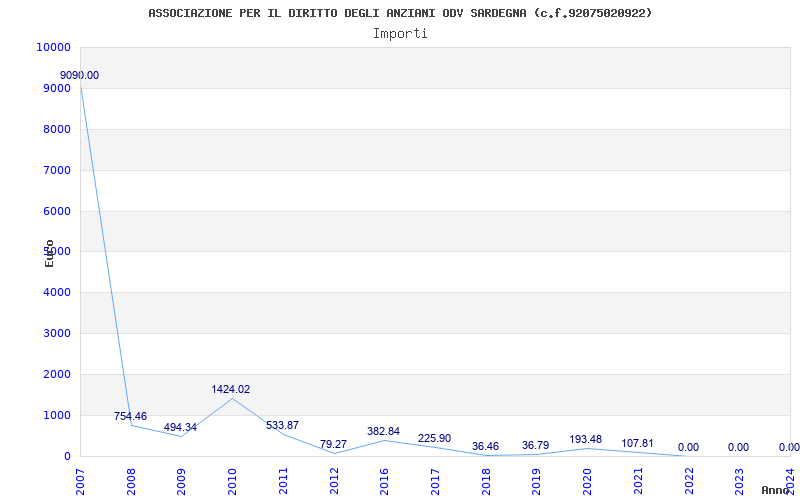Select the 5000 y-axis tick label
The height and width of the screenshot is (500, 800).
[55, 252]
